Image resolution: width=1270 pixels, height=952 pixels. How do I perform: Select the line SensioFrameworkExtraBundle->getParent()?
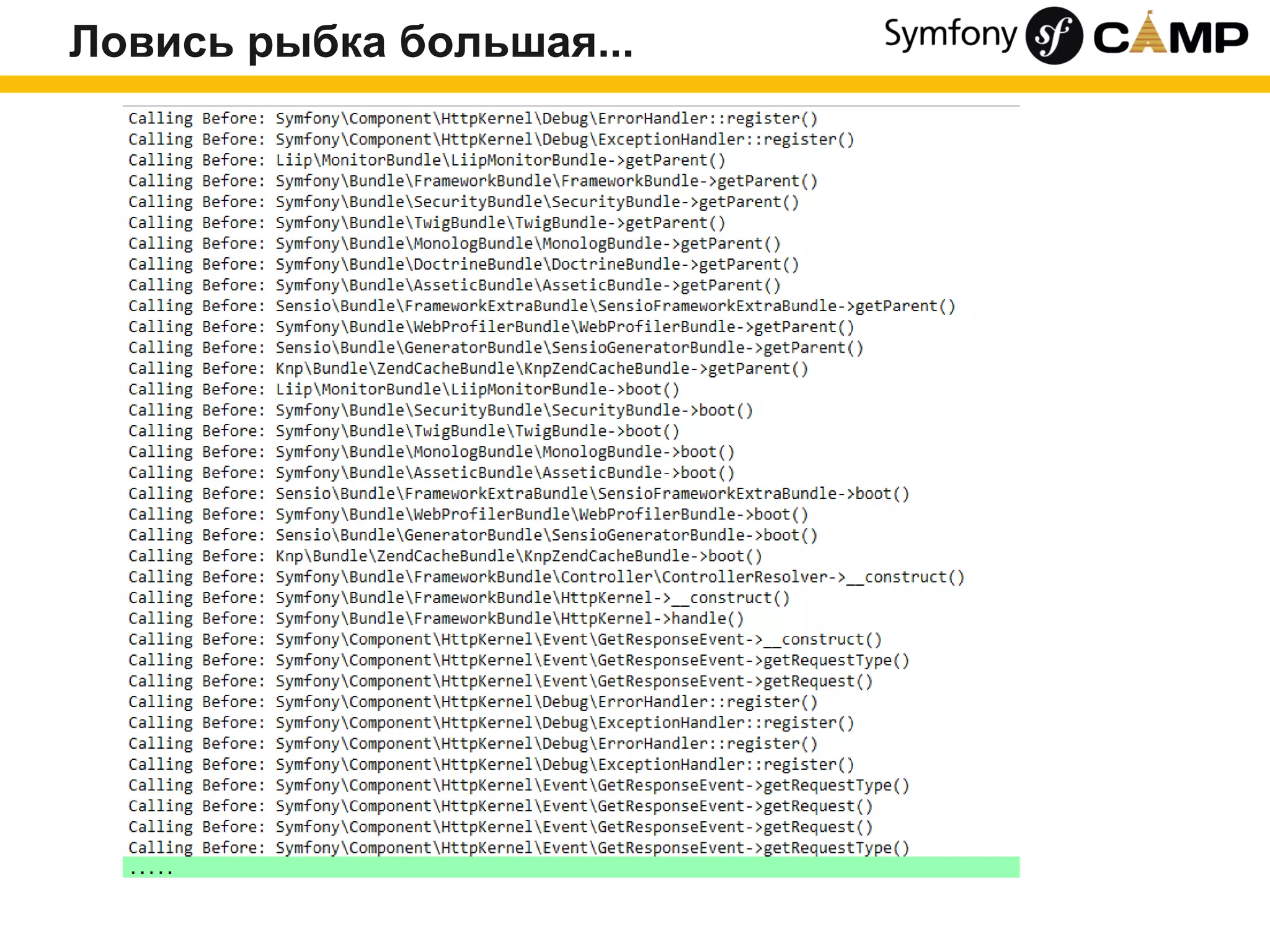(x=542, y=306)
